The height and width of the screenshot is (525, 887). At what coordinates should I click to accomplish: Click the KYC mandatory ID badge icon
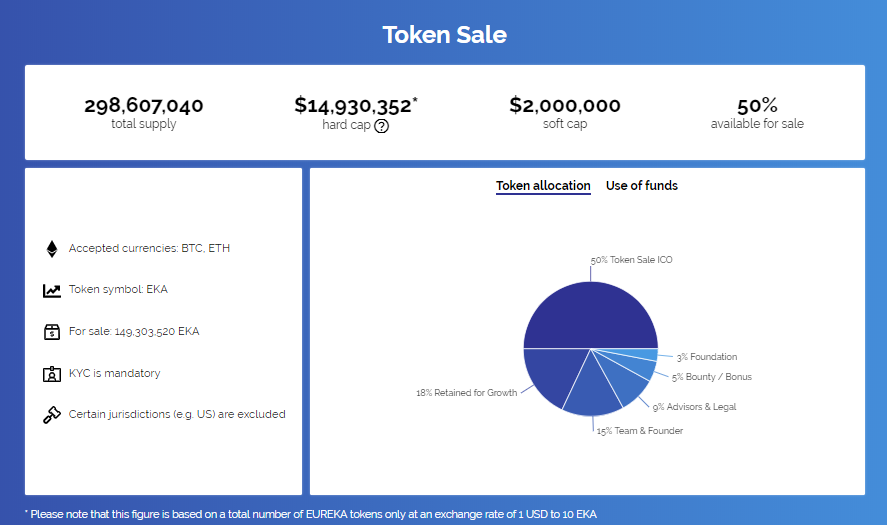point(52,374)
